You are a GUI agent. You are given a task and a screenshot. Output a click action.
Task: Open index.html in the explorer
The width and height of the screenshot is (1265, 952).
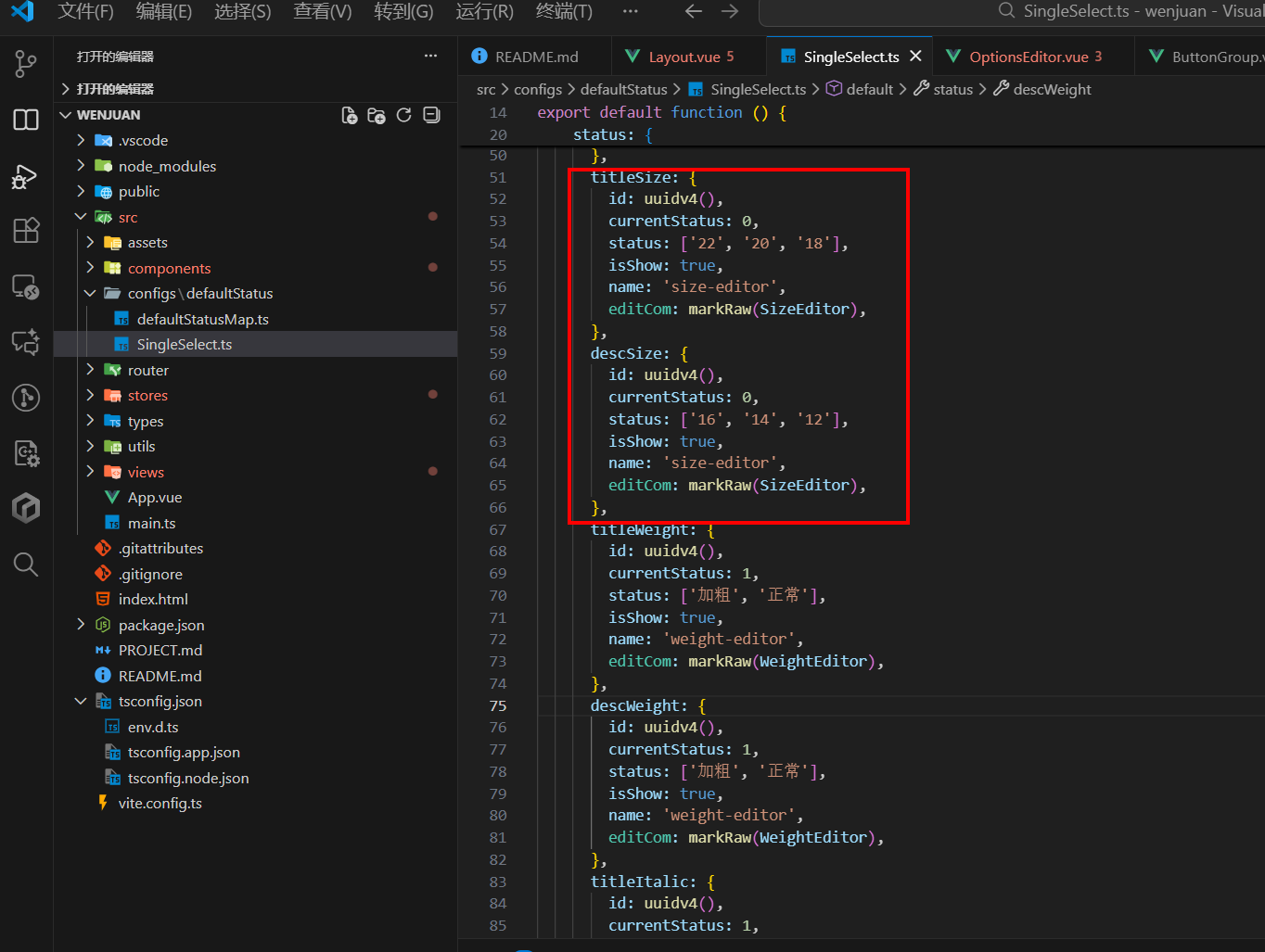(153, 600)
